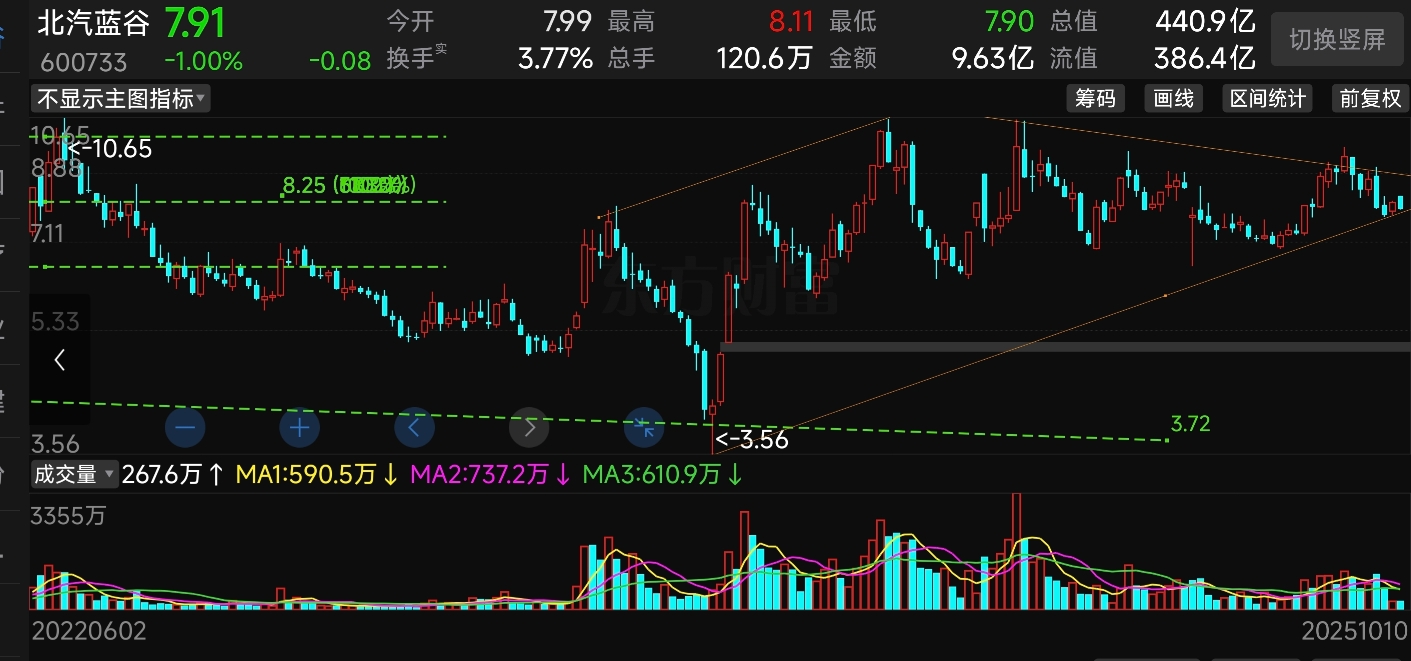Zoom in chart with plus icon
The image size is (1411, 661).
[299, 428]
